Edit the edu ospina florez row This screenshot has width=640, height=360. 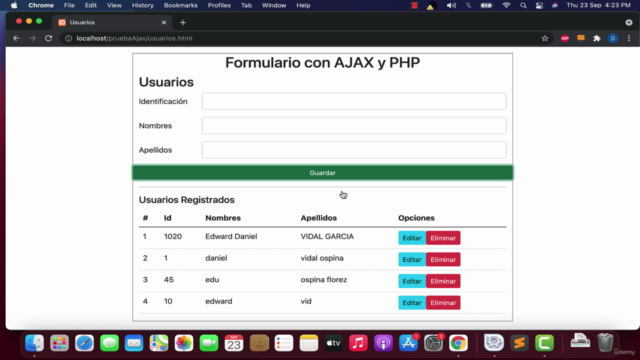point(412,281)
